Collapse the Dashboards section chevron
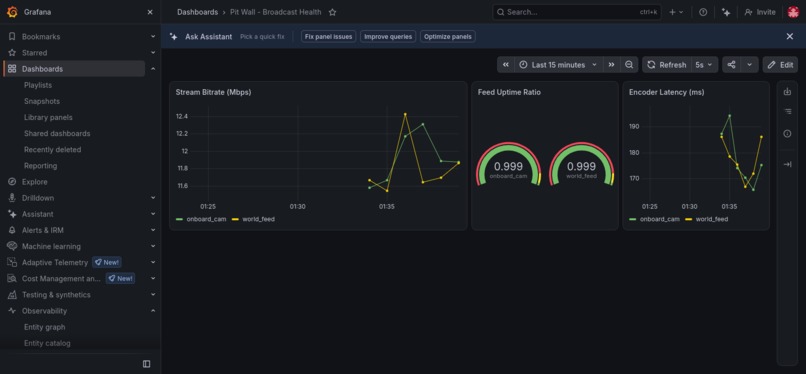 click(153, 69)
